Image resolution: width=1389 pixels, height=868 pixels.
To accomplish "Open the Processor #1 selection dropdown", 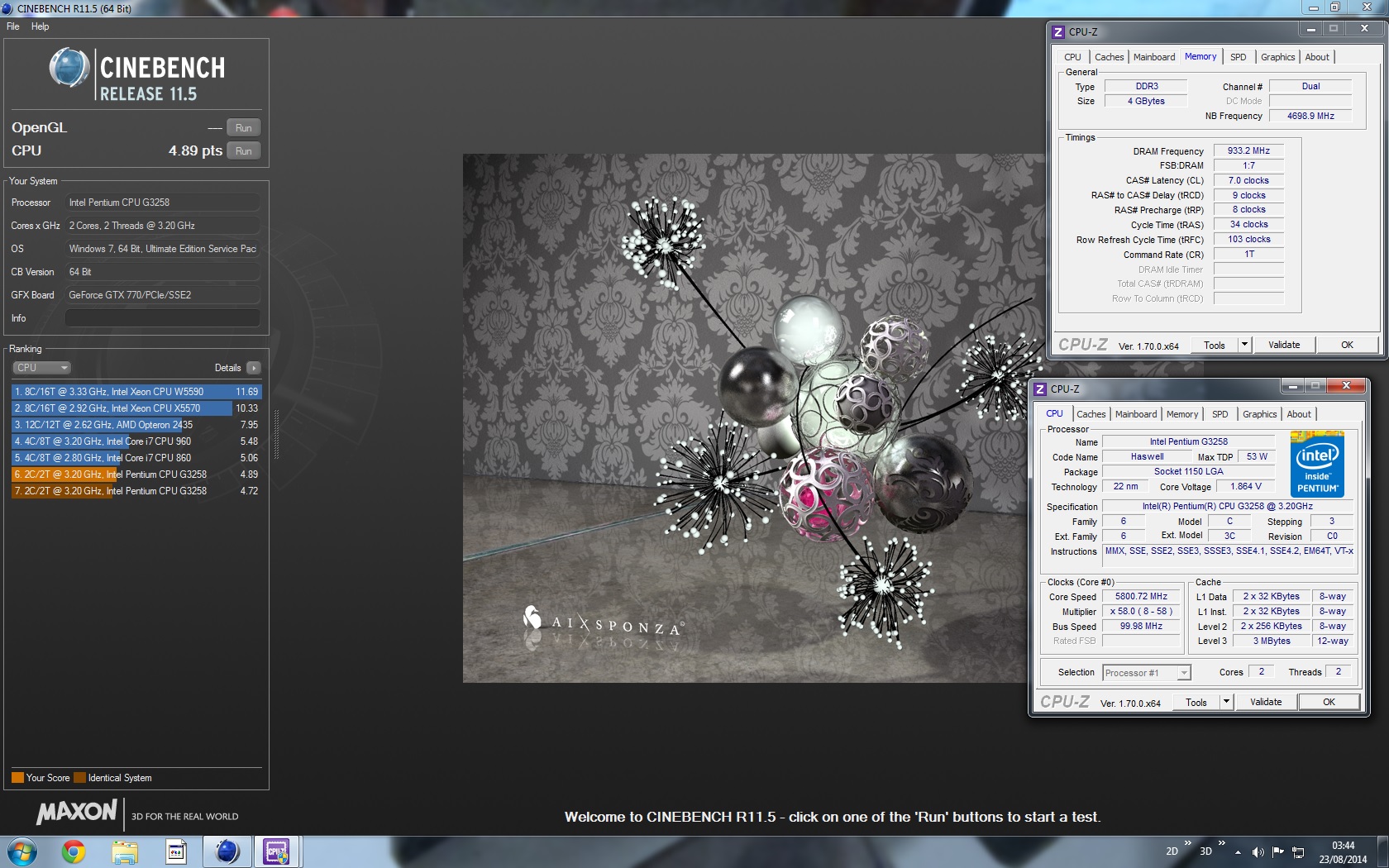I will (1147, 673).
